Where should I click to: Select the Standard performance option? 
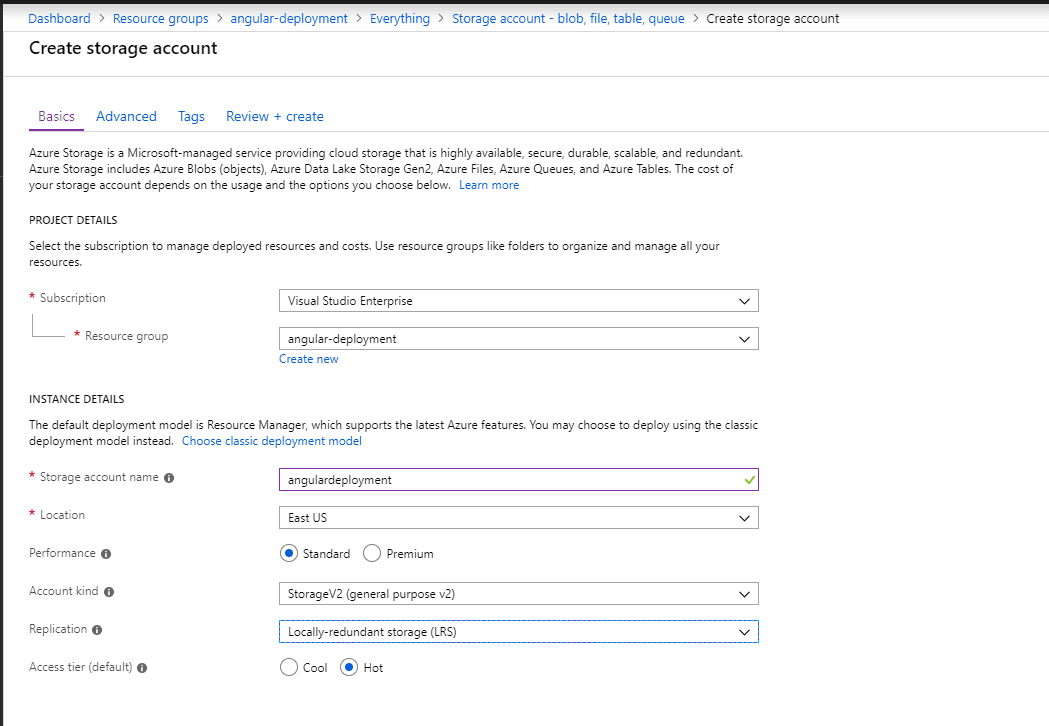click(x=289, y=553)
